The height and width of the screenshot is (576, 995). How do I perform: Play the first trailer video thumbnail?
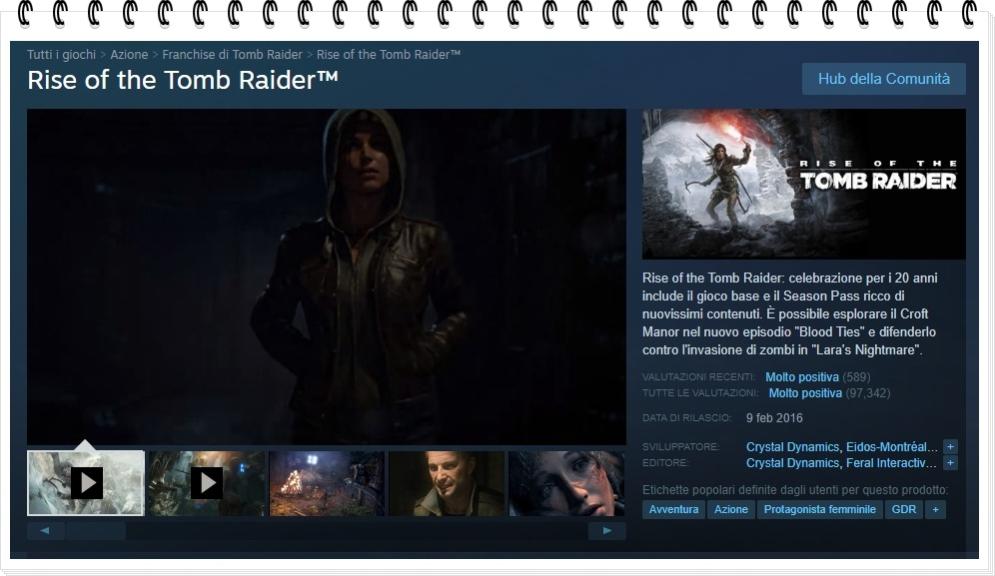[x=86, y=483]
